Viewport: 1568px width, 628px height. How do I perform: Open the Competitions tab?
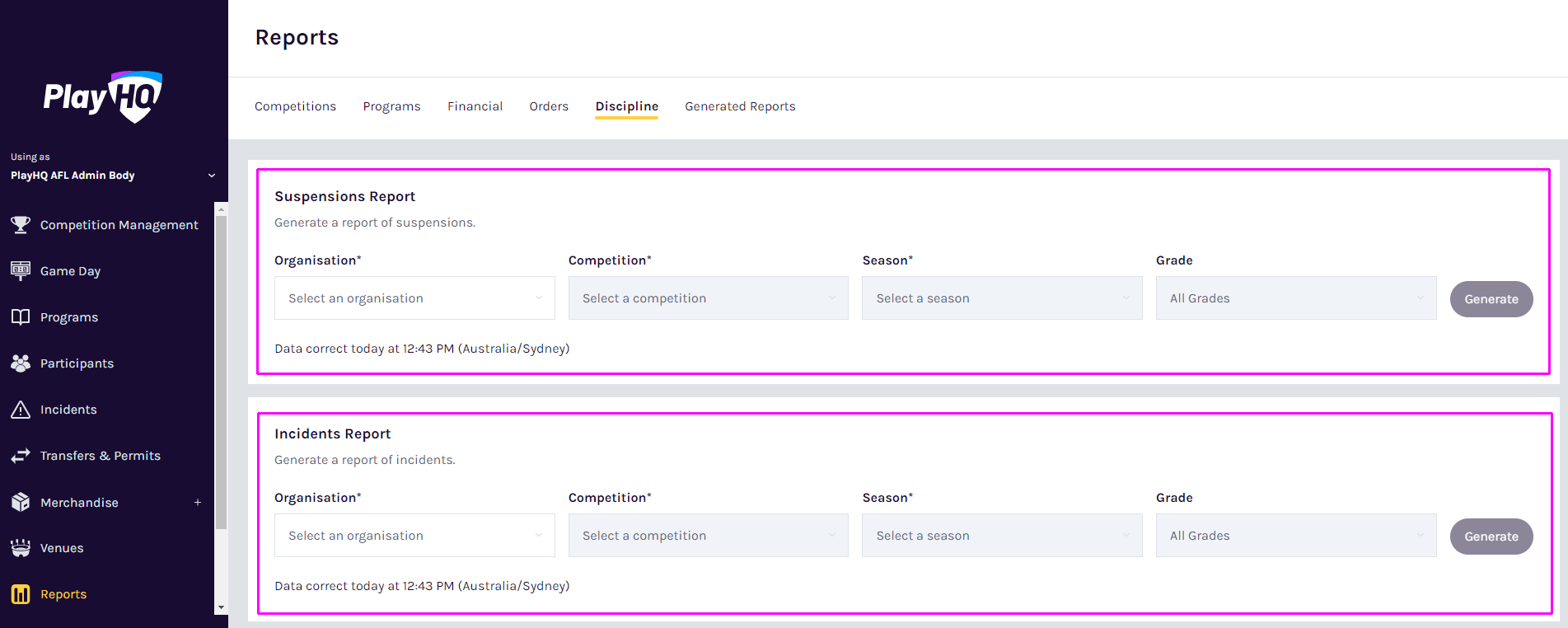click(295, 106)
